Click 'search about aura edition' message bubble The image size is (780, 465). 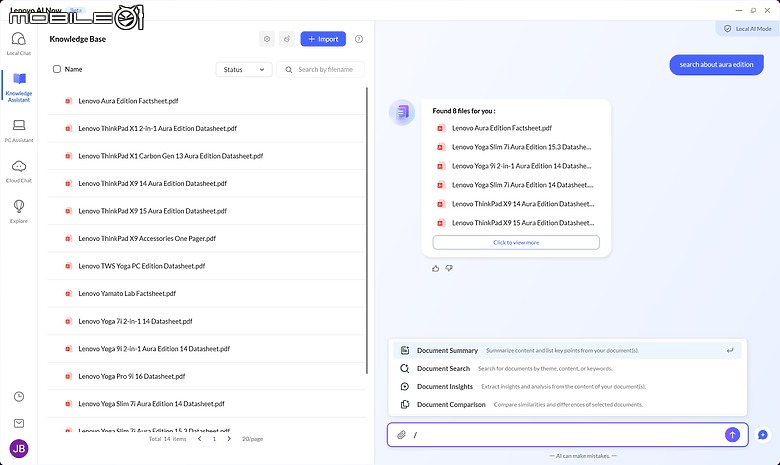point(716,65)
